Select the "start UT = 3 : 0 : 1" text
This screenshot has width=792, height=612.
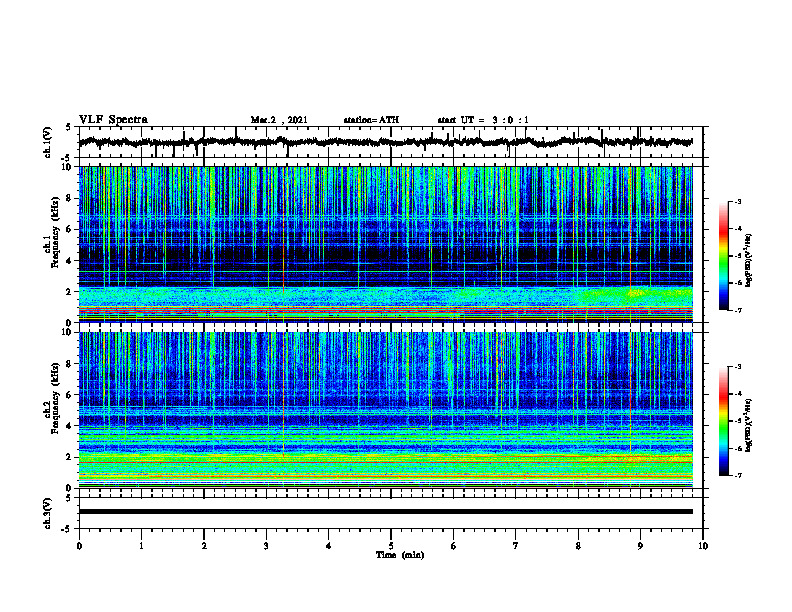click(x=483, y=120)
